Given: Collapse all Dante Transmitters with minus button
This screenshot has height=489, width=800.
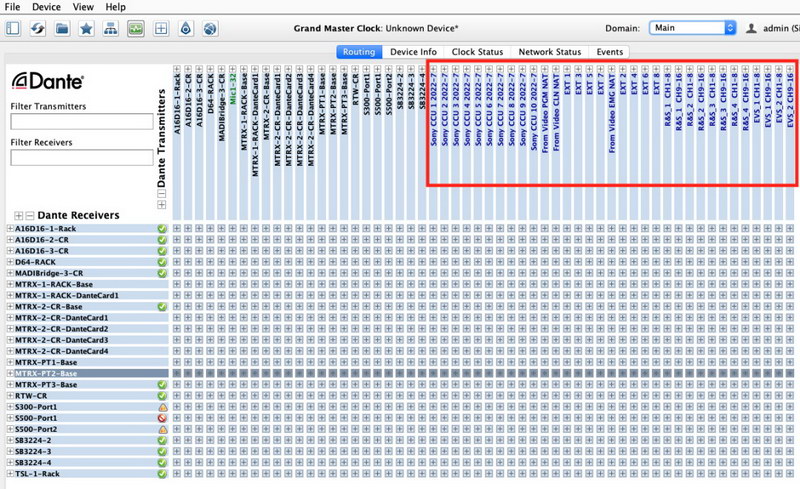Looking at the screenshot, I should [x=162, y=193].
